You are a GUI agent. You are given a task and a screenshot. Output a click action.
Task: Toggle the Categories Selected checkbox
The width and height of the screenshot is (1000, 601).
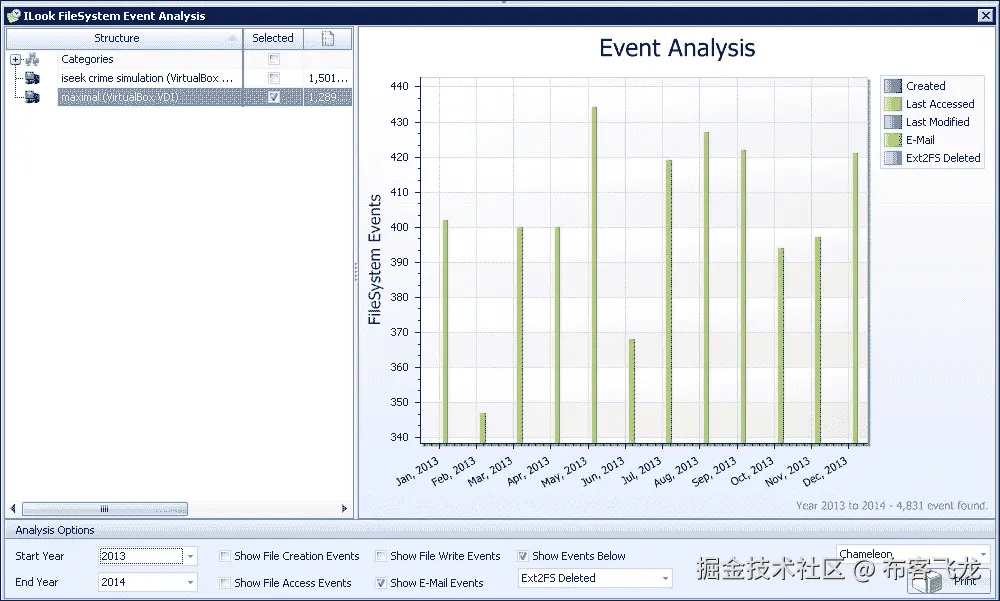click(274, 59)
